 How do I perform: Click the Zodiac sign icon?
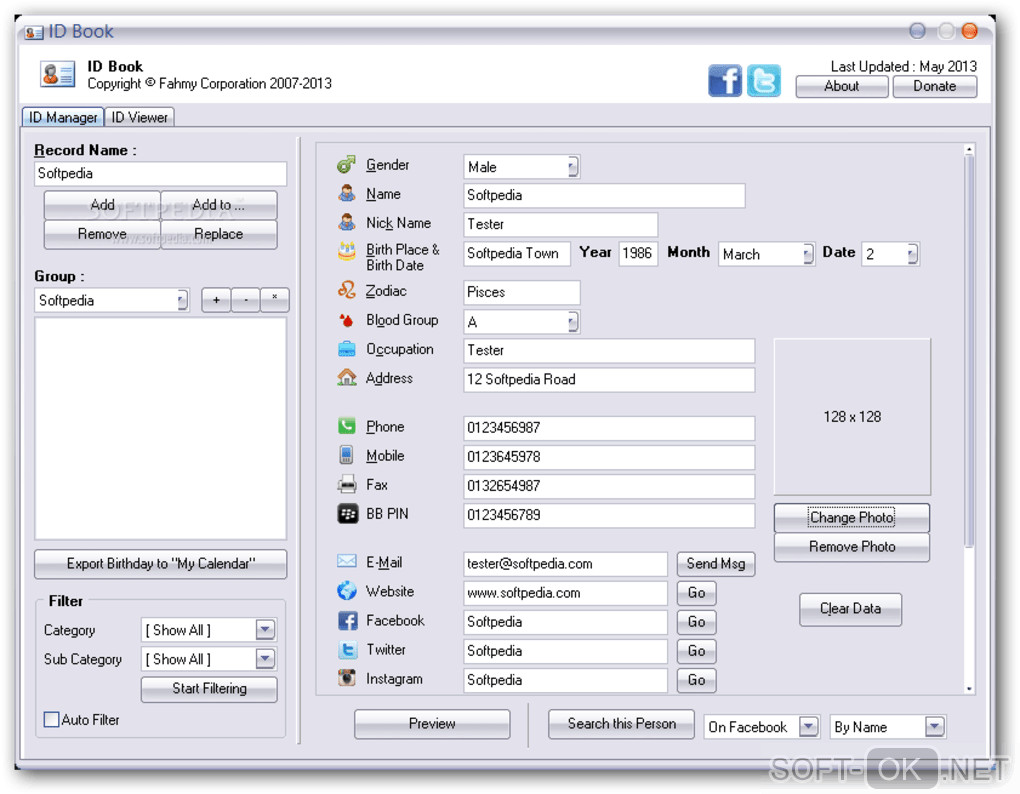pyautogui.click(x=347, y=290)
